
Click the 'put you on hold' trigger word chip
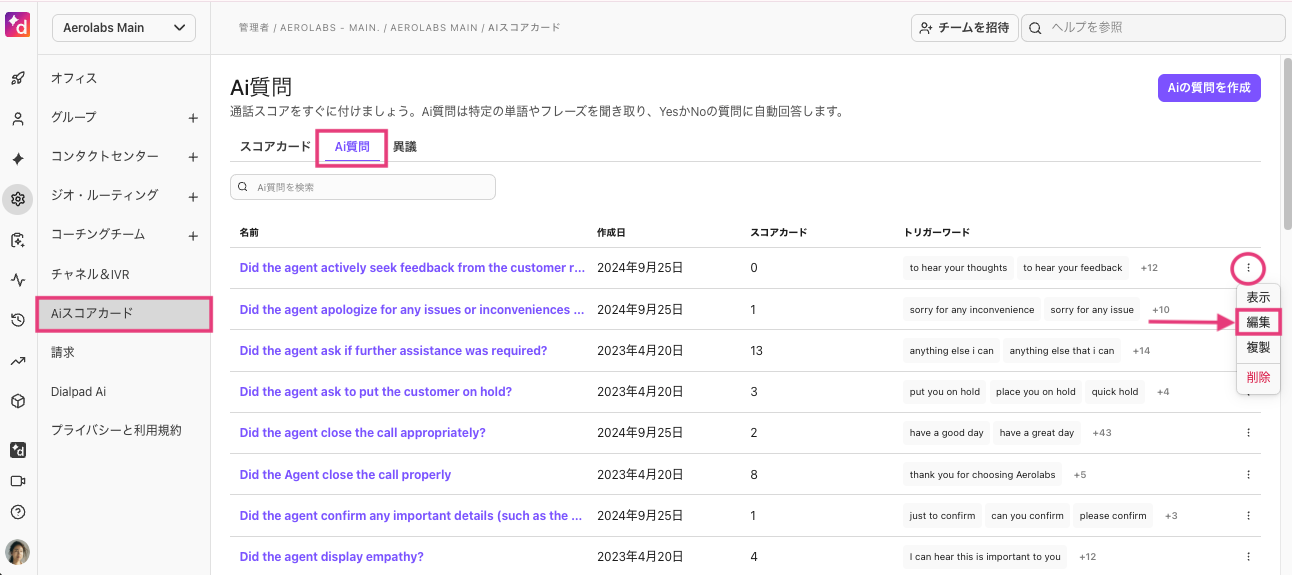point(945,392)
